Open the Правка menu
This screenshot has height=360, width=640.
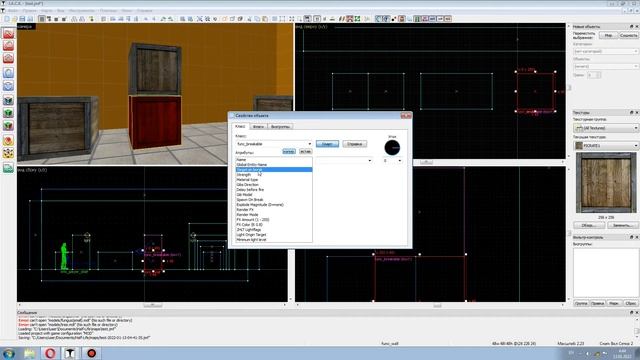29,11
